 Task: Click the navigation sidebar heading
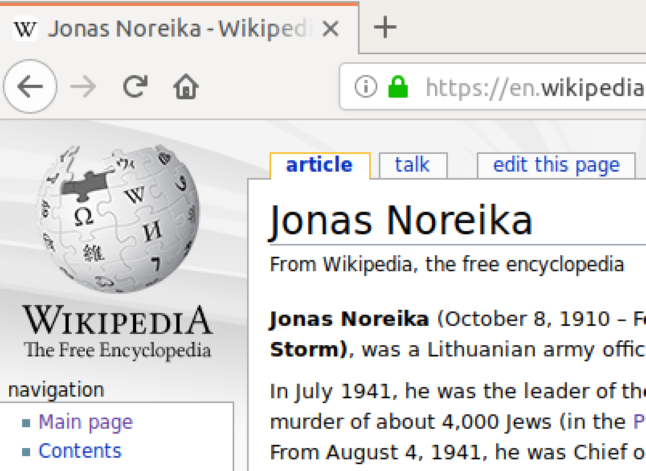click(x=56, y=390)
